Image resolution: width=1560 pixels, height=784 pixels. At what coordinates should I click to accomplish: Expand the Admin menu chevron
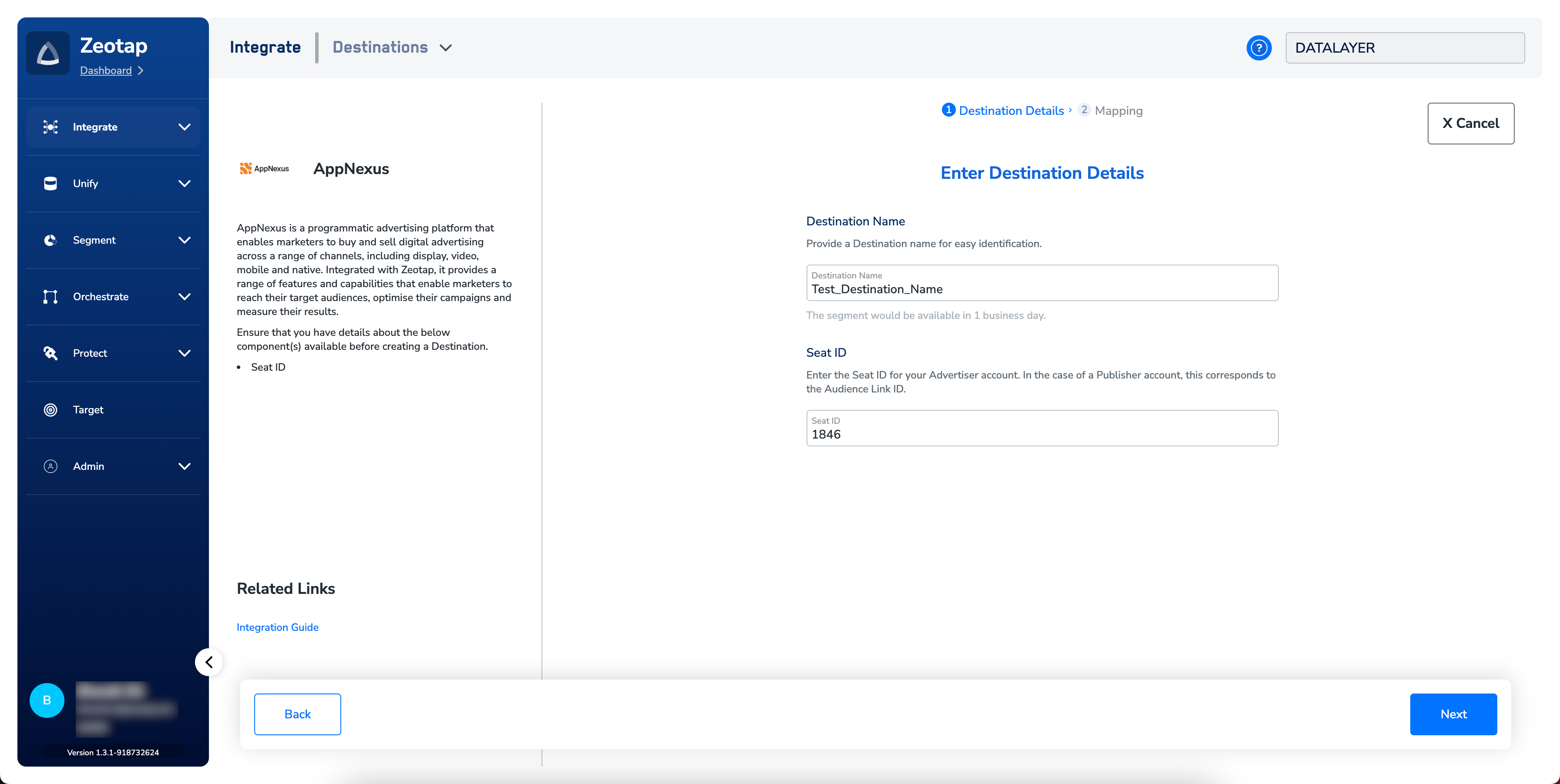click(184, 466)
